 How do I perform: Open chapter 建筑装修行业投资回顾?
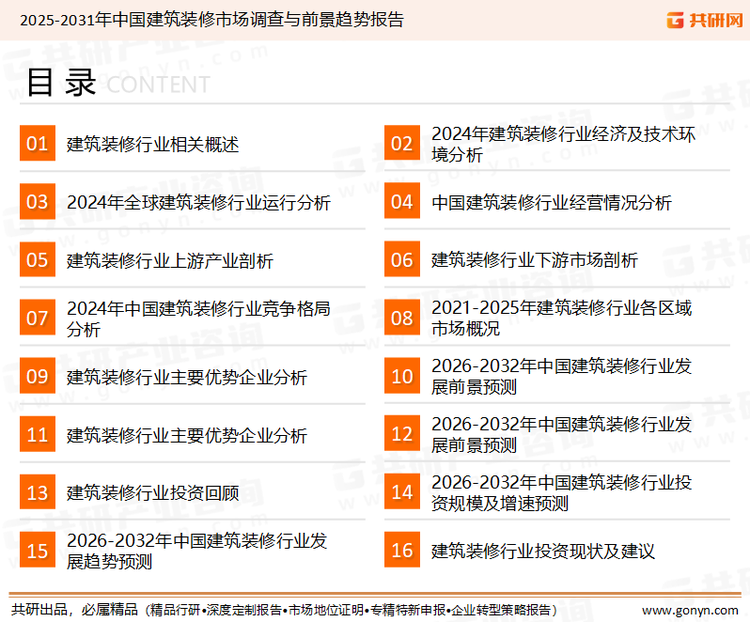(153, 493)
